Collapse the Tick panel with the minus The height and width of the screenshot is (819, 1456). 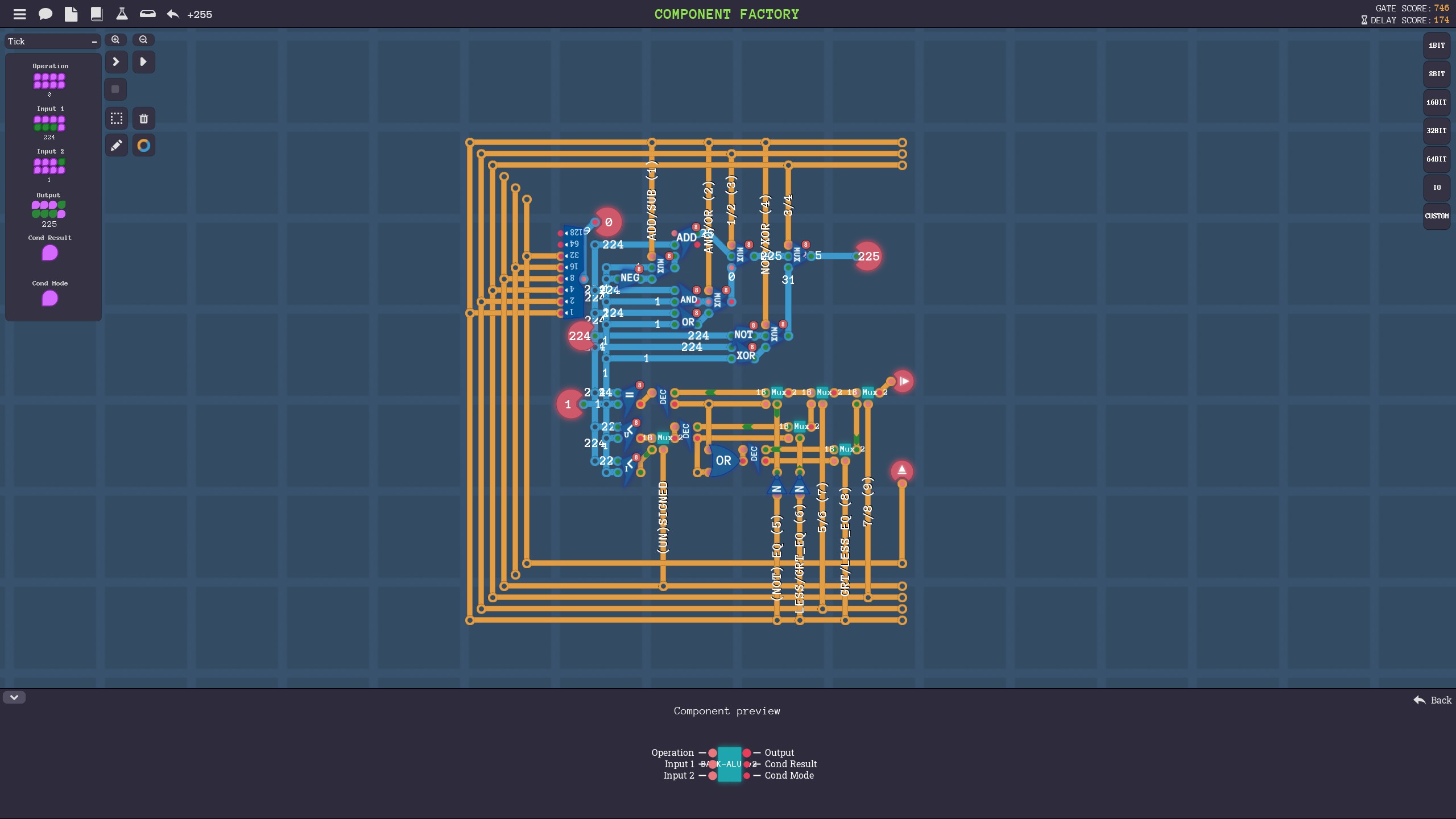coord(94,42)
